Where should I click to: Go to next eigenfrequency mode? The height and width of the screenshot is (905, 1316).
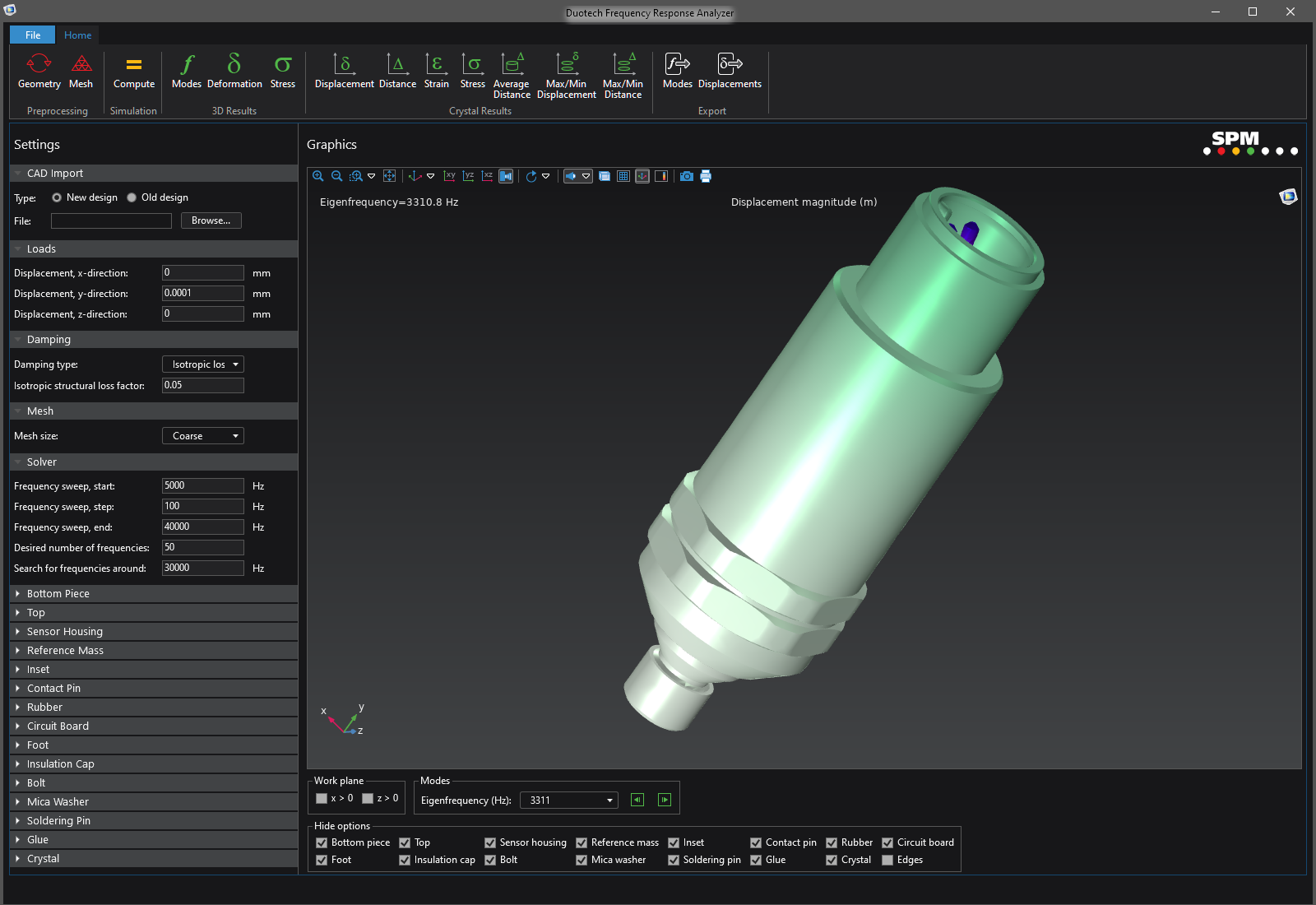pyautogui.click(x=665, y=800)
